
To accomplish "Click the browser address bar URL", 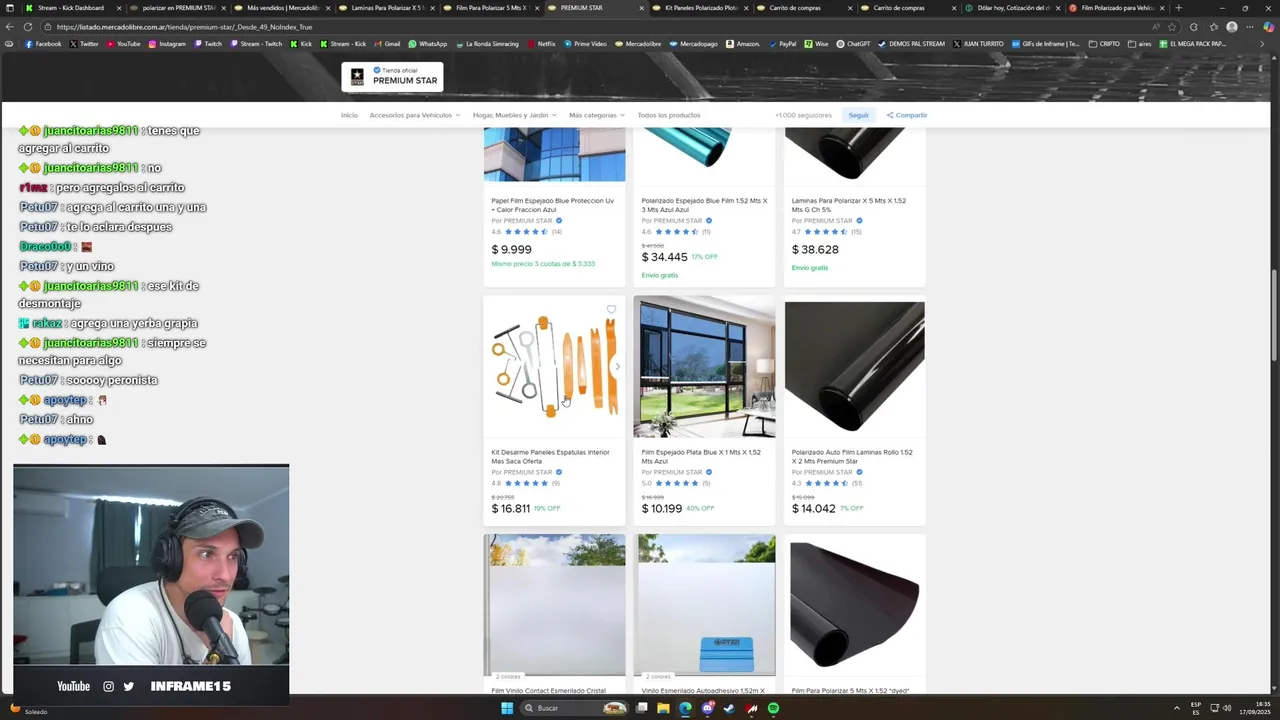I will tap(185, 27).
